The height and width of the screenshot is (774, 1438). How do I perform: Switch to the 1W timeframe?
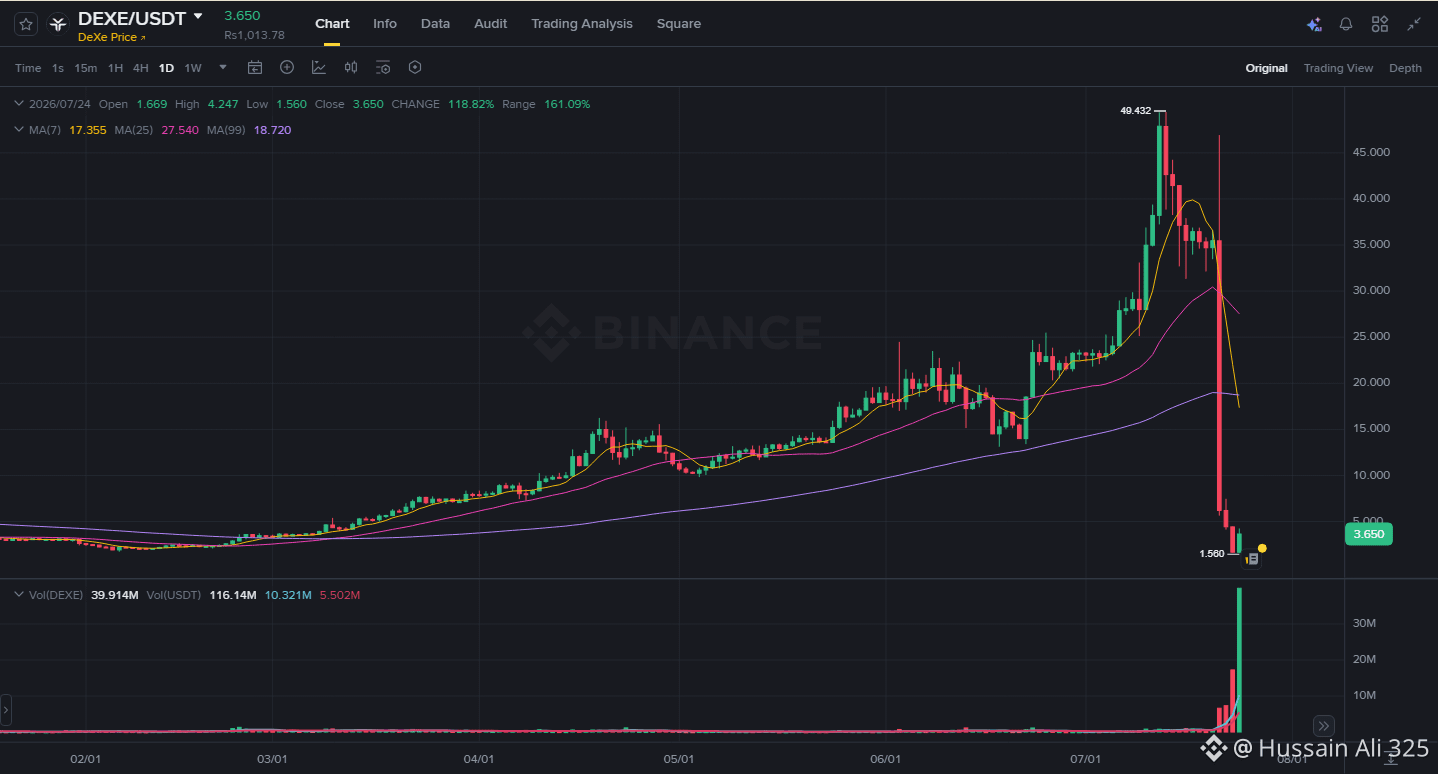tap(193, 68)
